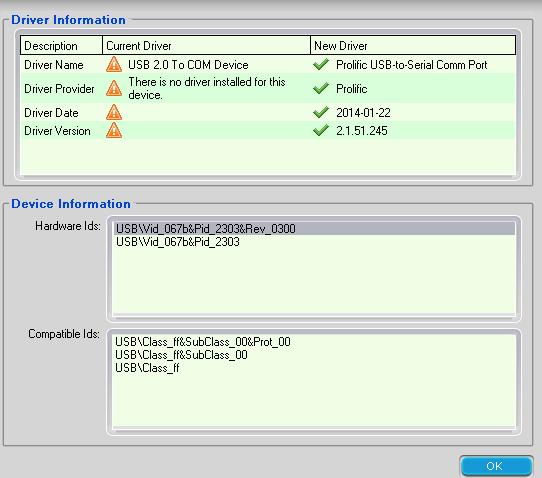
Task: Select hardware ID USB\Vid_067b&Pid_2303&Rev_0300
Action: click(314, 229)
